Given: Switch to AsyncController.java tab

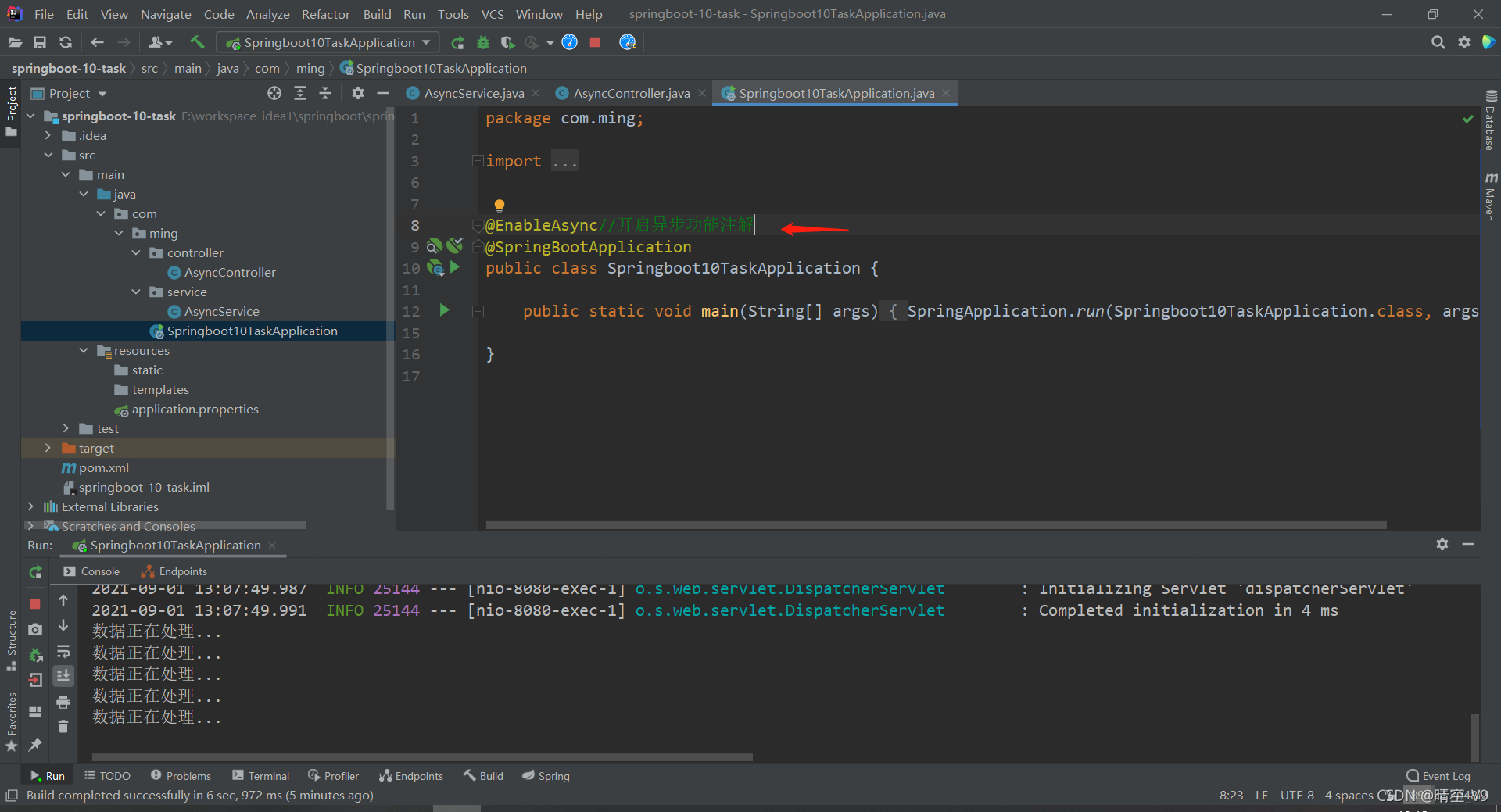Looking at the screenshot, I should (629, 93).
